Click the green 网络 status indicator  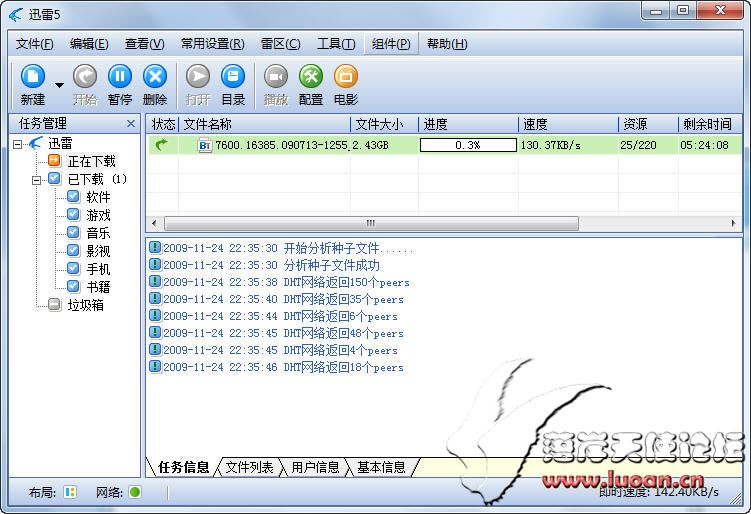pos(135,492)
